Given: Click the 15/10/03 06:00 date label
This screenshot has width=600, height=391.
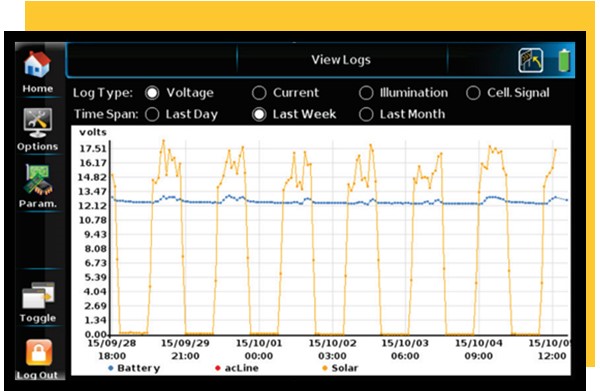Looking at the screenshot, I should (405, 349).
